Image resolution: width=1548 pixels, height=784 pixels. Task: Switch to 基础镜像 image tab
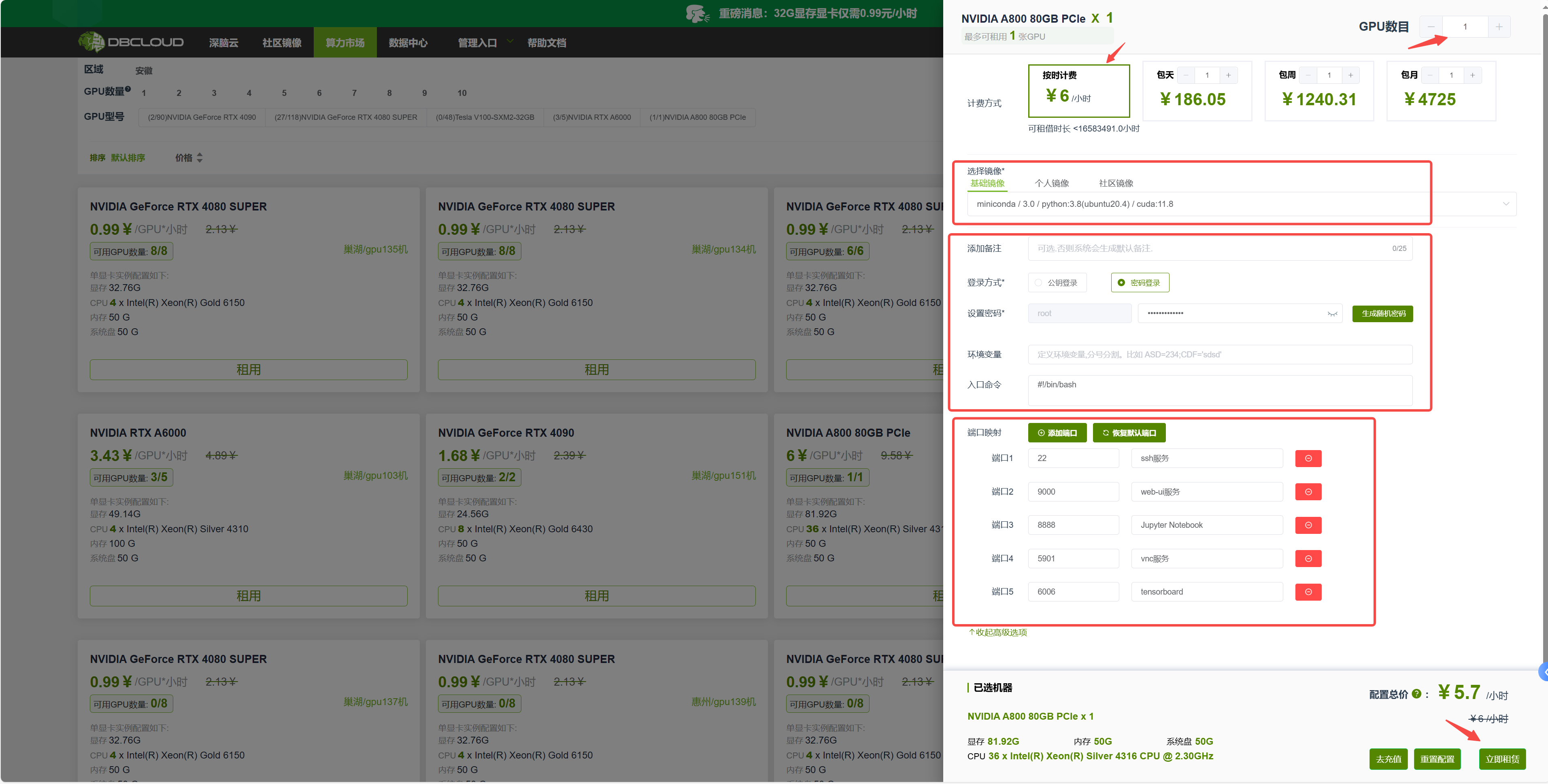tap(987, 183)
